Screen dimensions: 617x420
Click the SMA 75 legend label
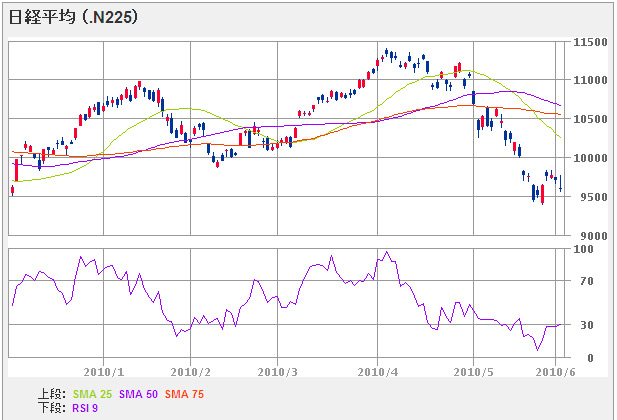(x=184, y=394)
